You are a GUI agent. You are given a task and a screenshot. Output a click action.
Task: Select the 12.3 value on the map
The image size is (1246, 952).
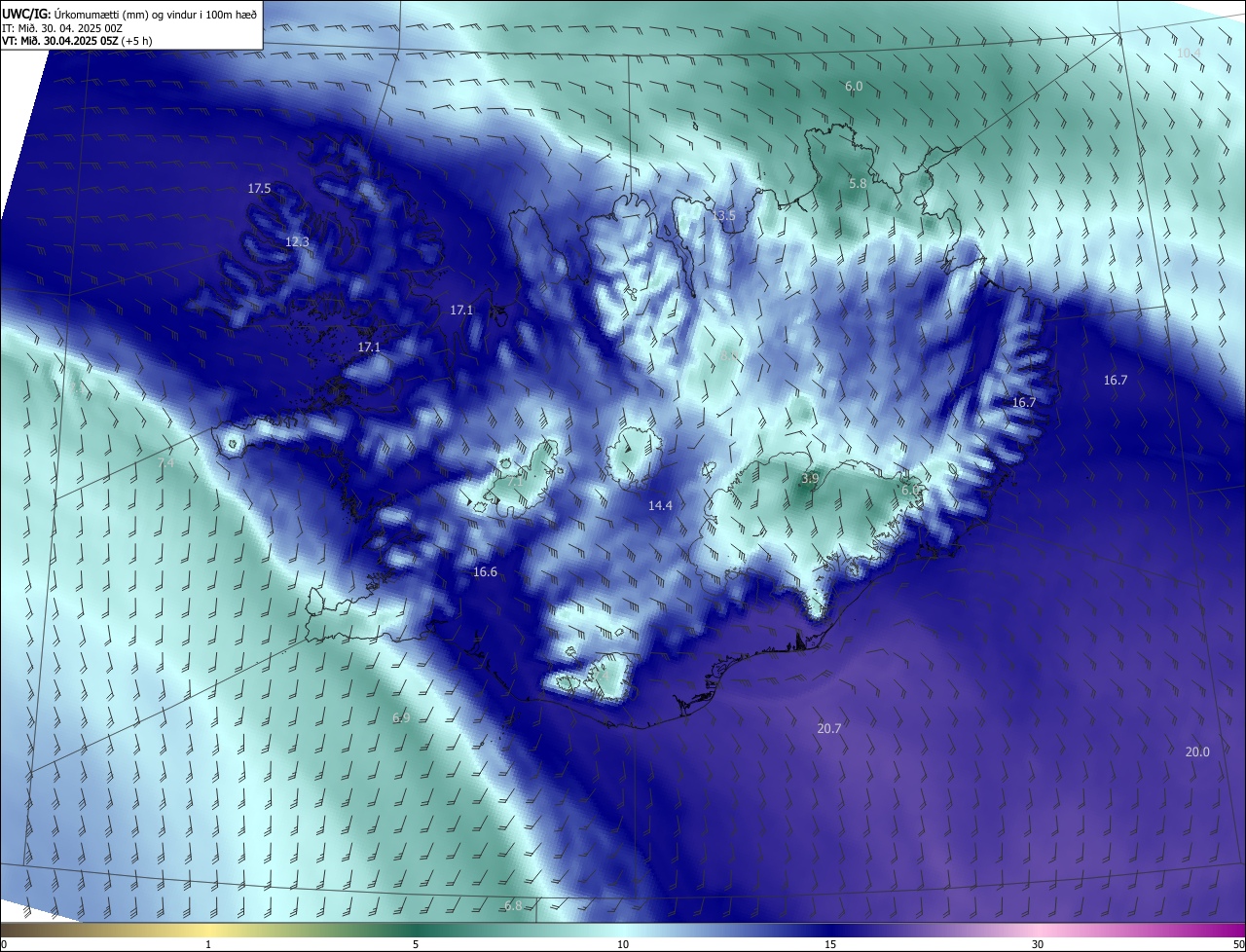(x=297, y=242)
